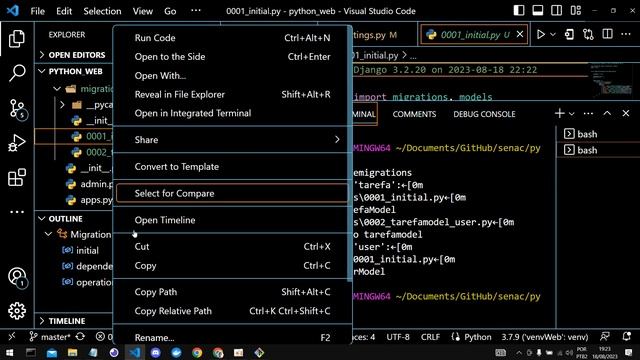Choose Cut in context menu
This screenshot has width=640, height=360.
coord(232,247)
